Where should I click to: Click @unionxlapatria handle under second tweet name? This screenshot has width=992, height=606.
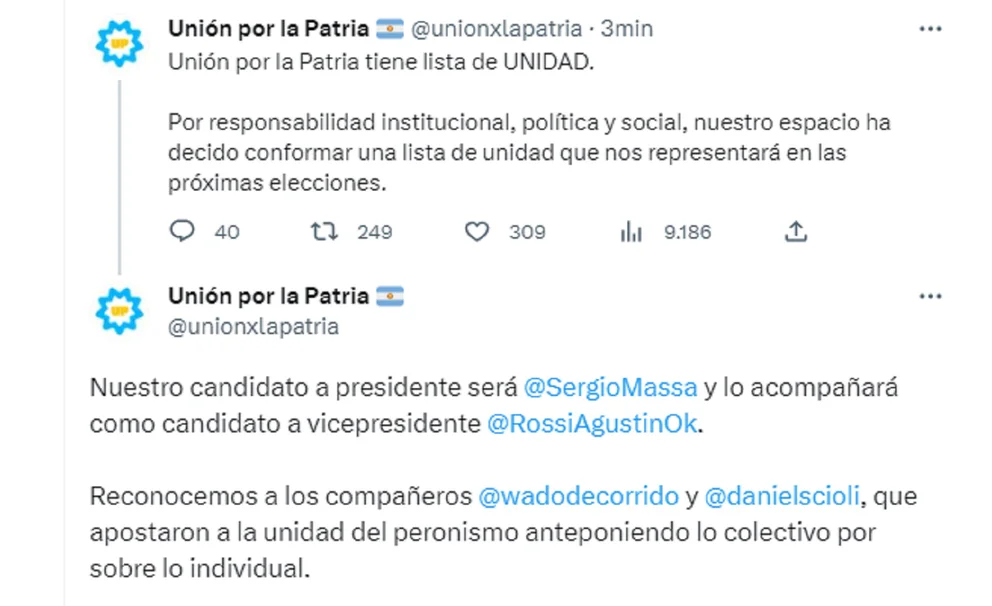[x=252, y=326]
